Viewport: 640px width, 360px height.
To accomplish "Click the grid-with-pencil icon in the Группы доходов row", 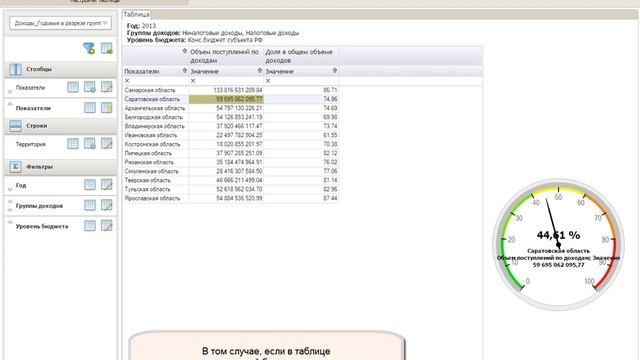I will [107, 205].
